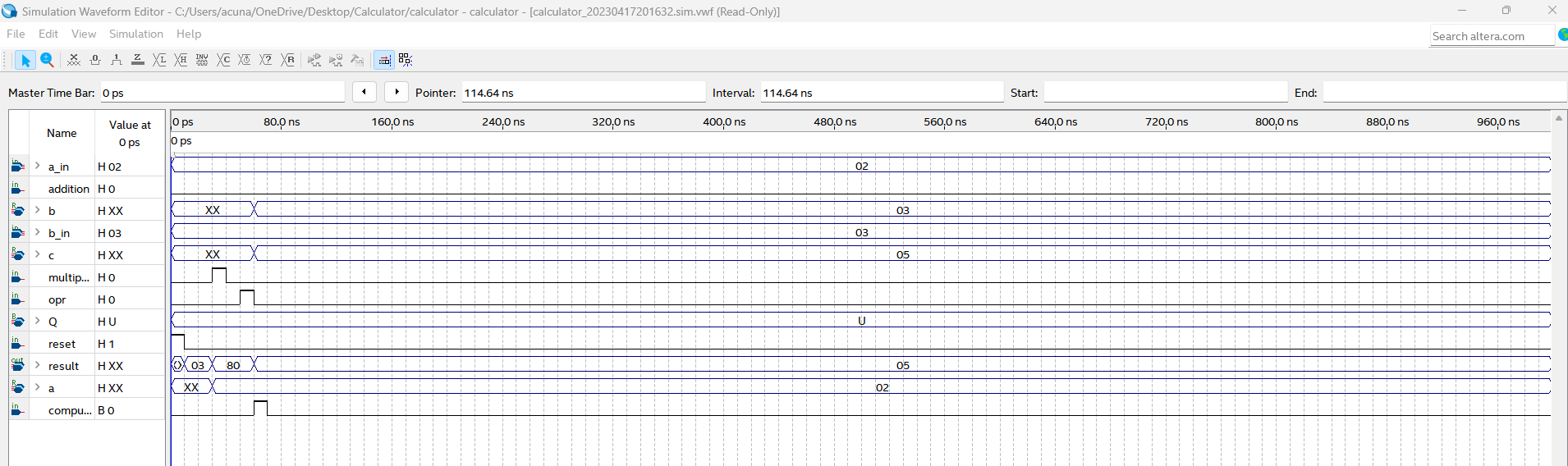Expand the a signal bus
Image resolution: width=1568 pixels, height=466 pixels.
pos(38,387)
